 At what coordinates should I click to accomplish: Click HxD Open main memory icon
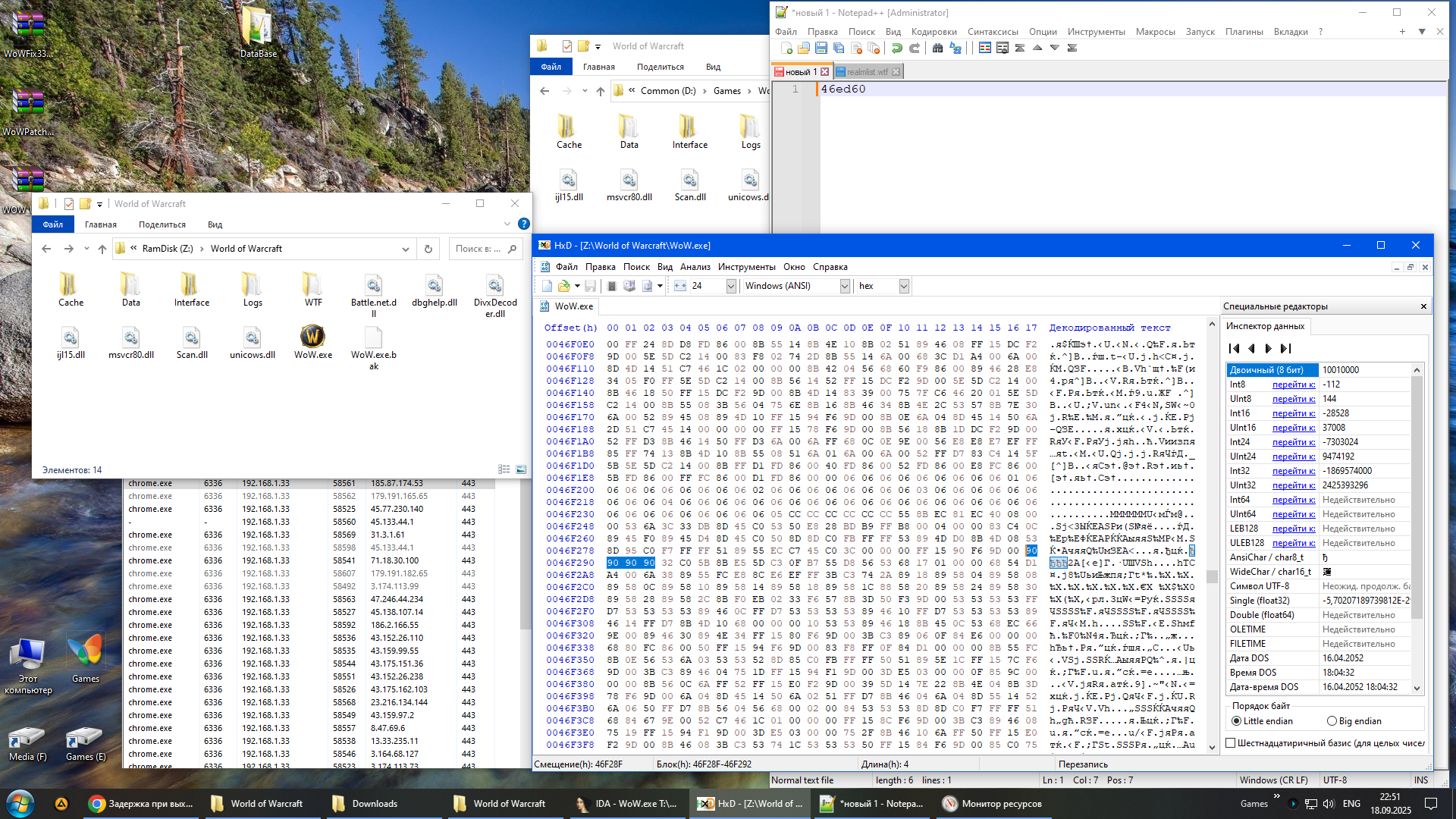611,286
